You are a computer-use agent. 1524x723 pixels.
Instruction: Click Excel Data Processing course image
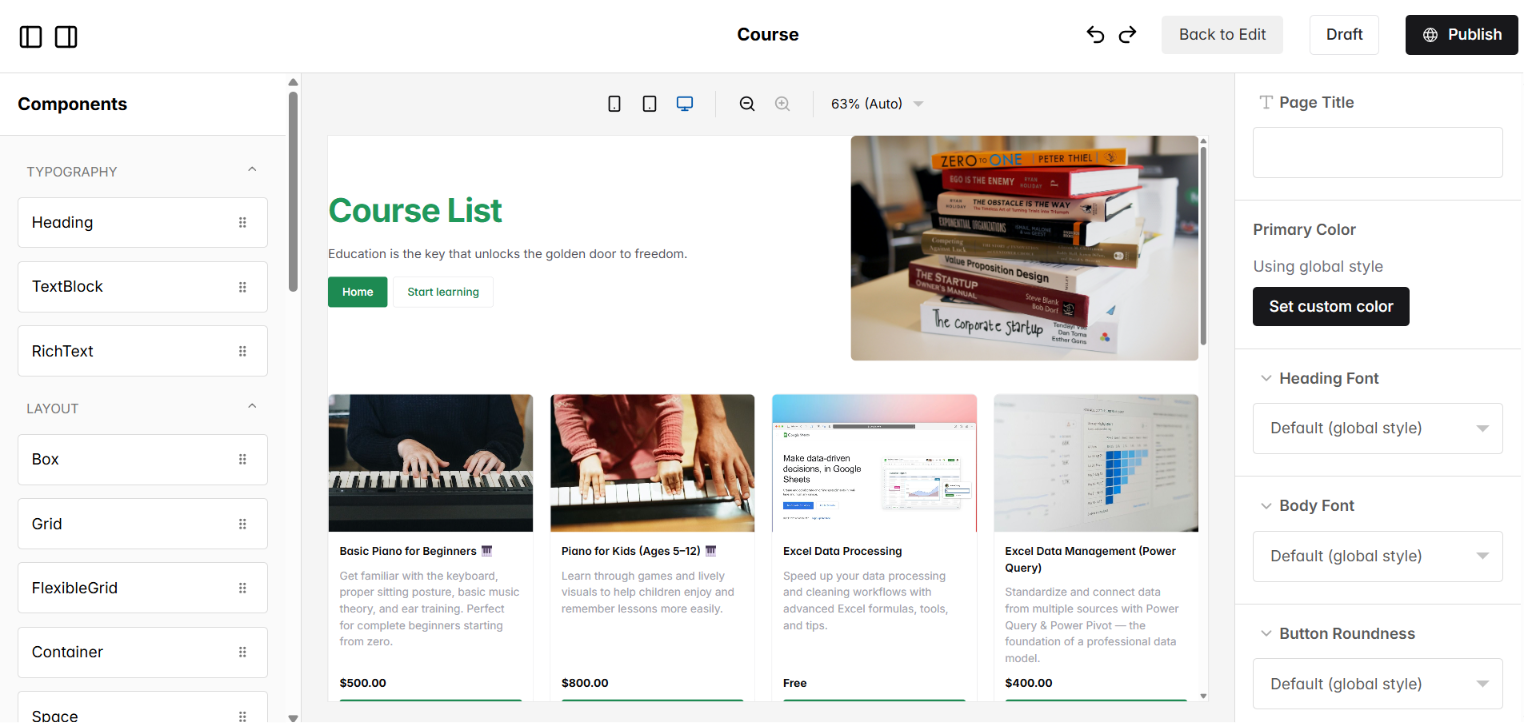click(874, 463)
